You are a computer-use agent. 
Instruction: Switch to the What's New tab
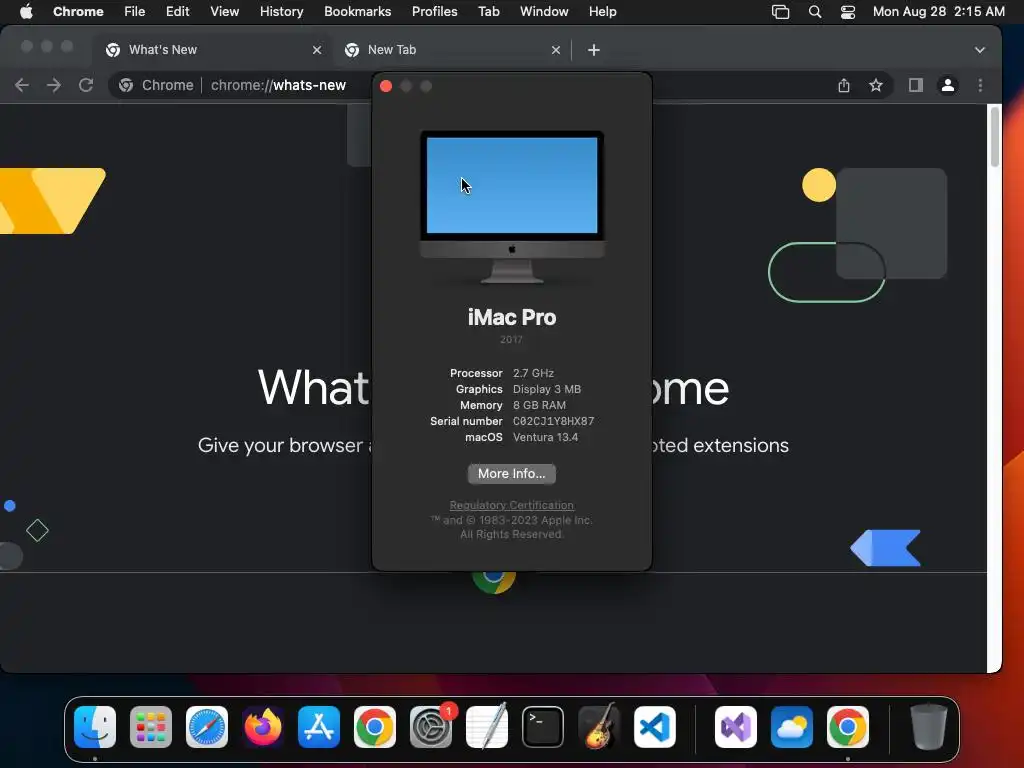click(212, 50)
